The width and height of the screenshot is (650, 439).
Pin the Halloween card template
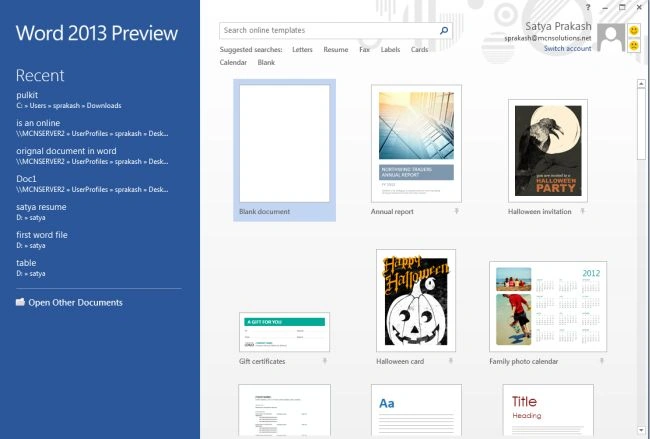click(x=451, y=361)
